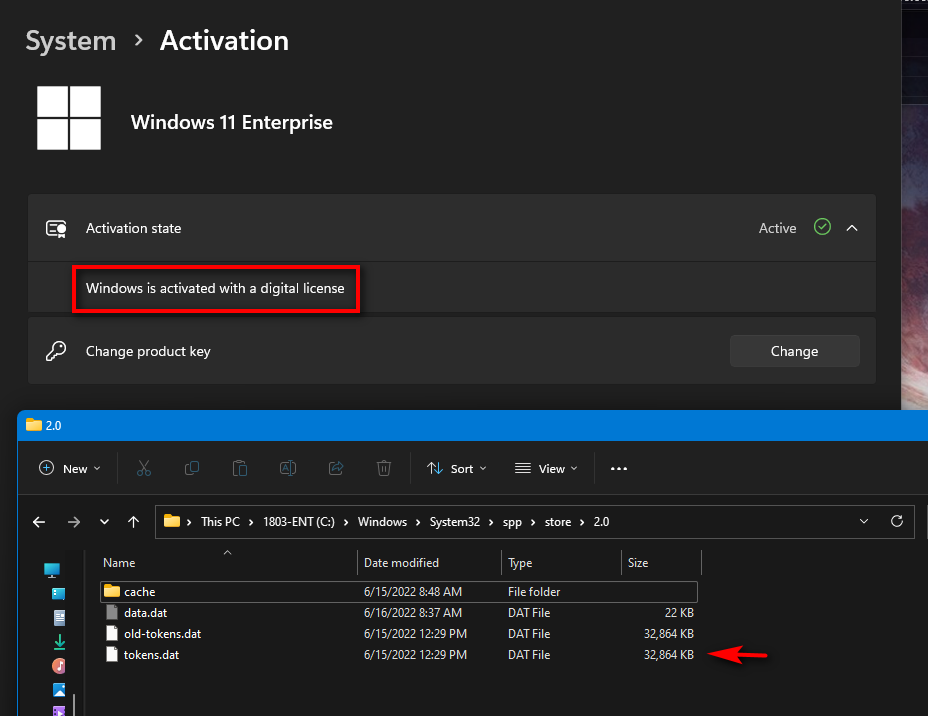The height and width of the screenshot is (716, 928).
Task: Click the Delete trash icon in Explorer toolbar
Action: [x=384, y=469]
